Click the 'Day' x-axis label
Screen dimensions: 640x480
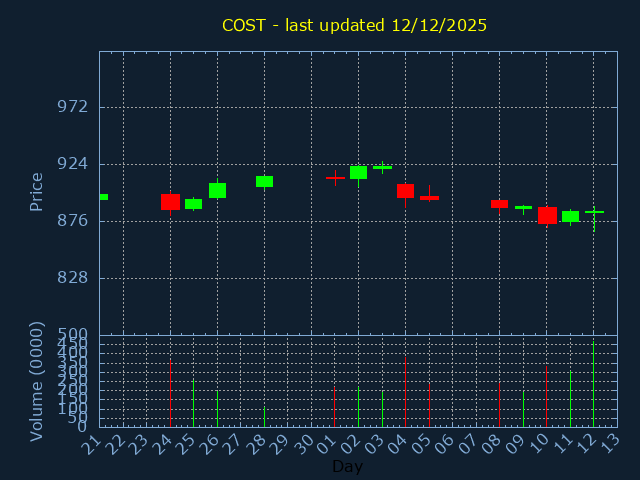coord(347,466)
